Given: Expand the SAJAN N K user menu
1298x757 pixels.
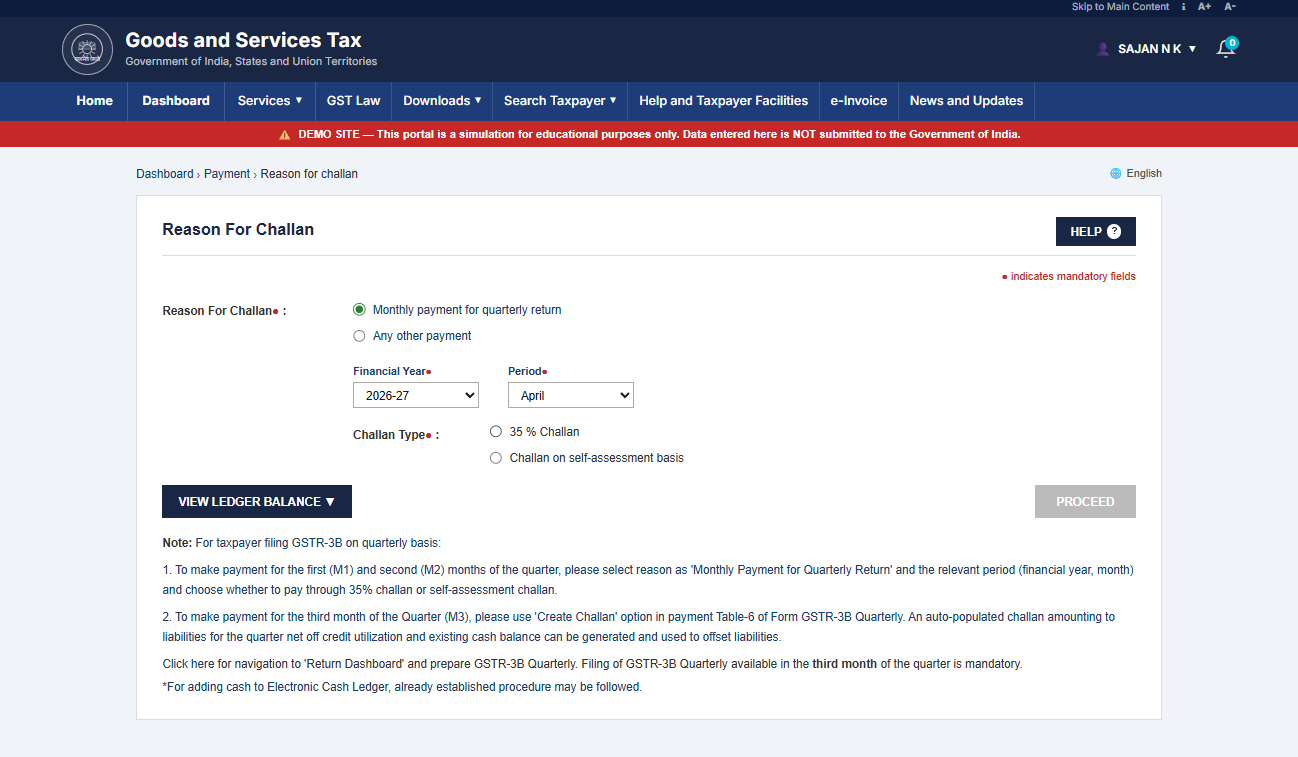Looking at the screenshot, I should point(1157,49).
